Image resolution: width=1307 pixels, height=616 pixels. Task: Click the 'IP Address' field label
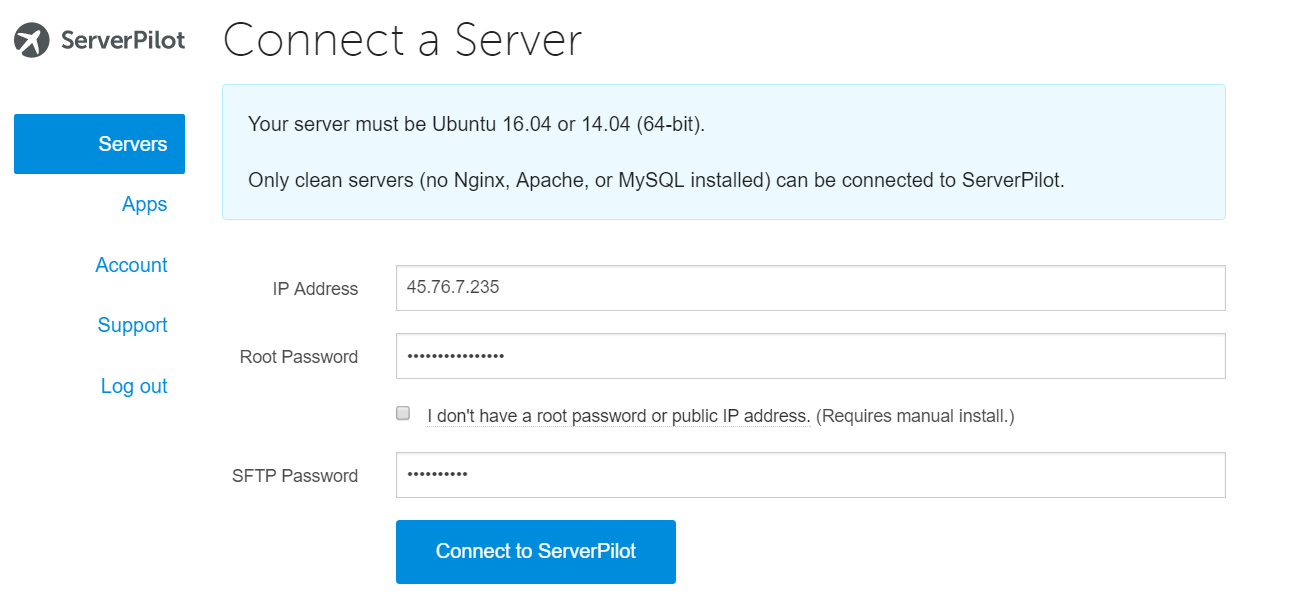(315, 289)
